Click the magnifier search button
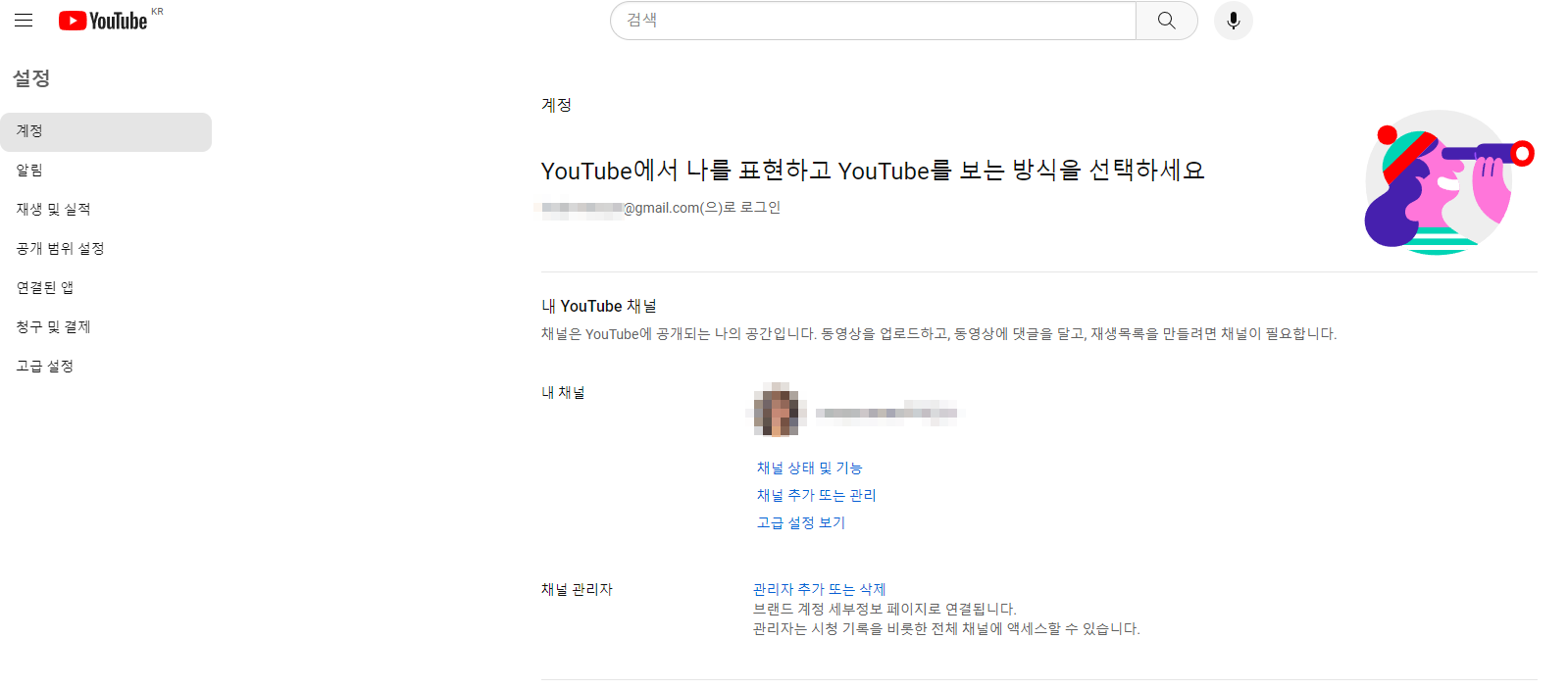Viewport: 1568px width, 689px height. [1166, 21]
